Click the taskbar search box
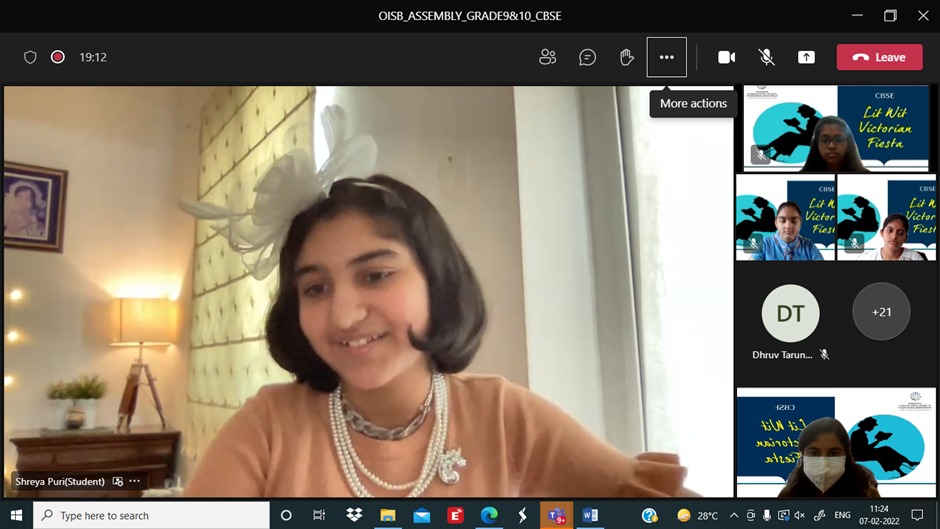Screen dimensions: 940x529 click(x=151, y=515)
